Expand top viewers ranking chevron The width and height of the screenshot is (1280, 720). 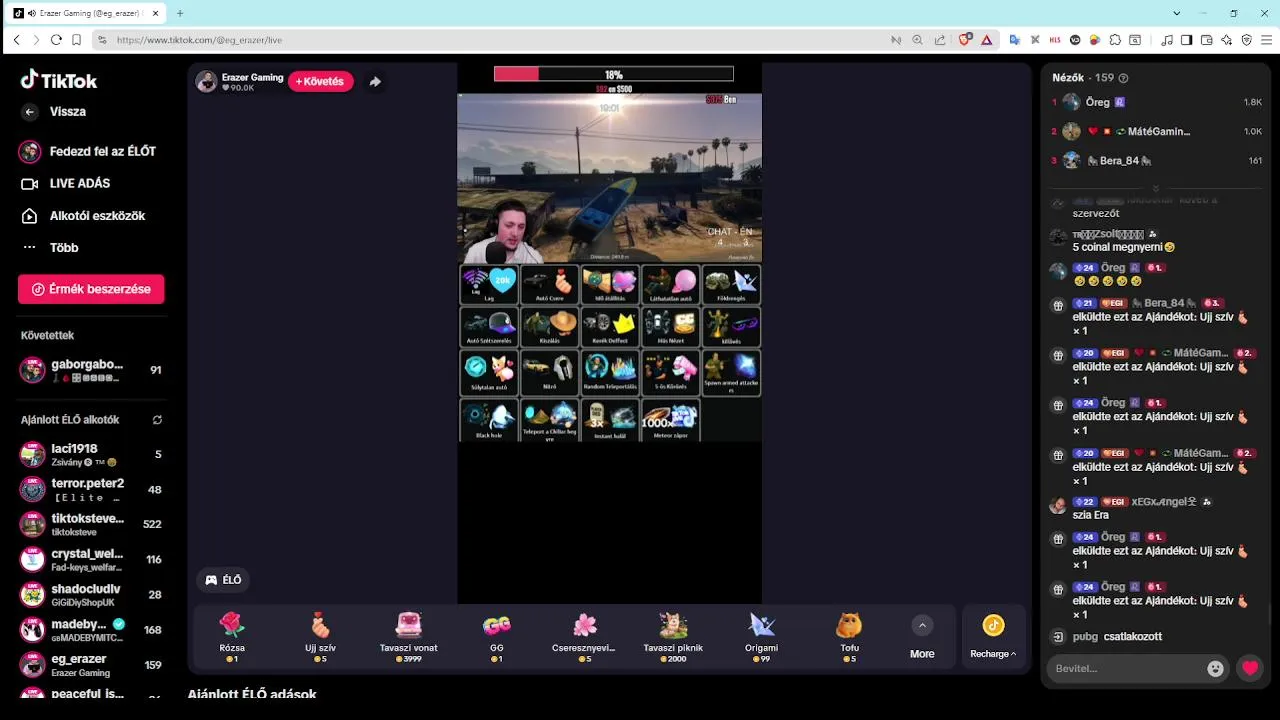1156,188
